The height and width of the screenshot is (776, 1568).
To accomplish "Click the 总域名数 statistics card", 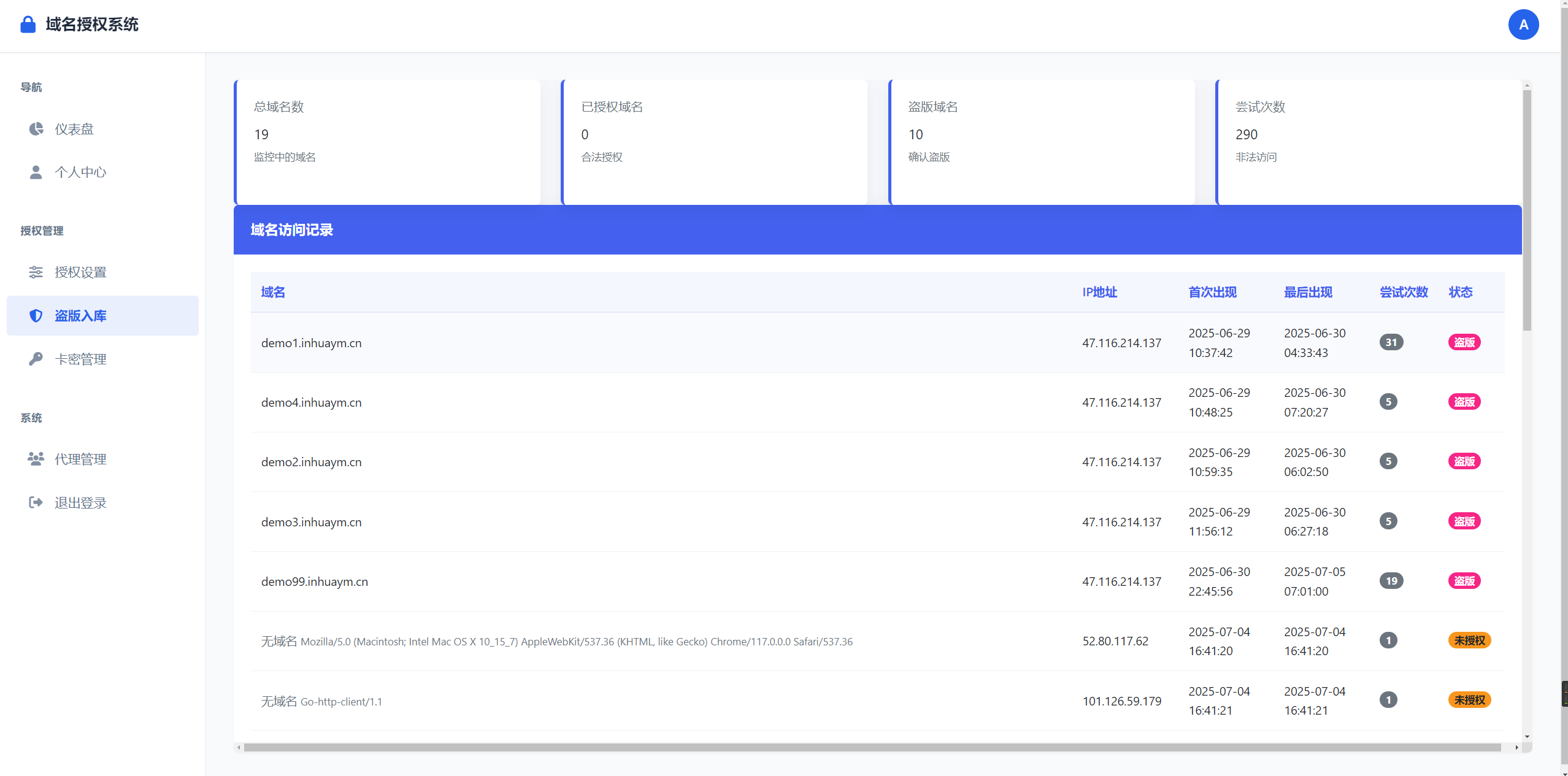I will coord(387,142).
